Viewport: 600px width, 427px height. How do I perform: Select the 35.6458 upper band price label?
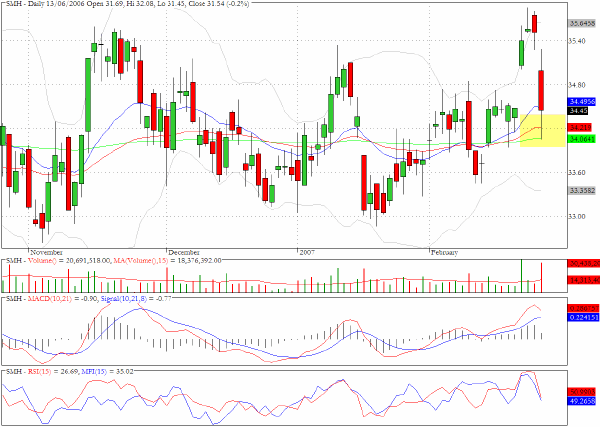(x=583, y=24)
